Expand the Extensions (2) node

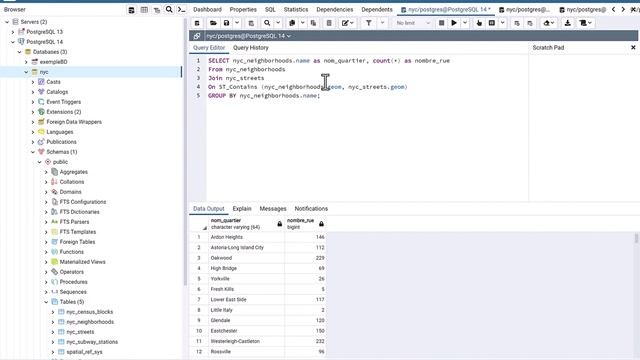[x=33, y=112]
